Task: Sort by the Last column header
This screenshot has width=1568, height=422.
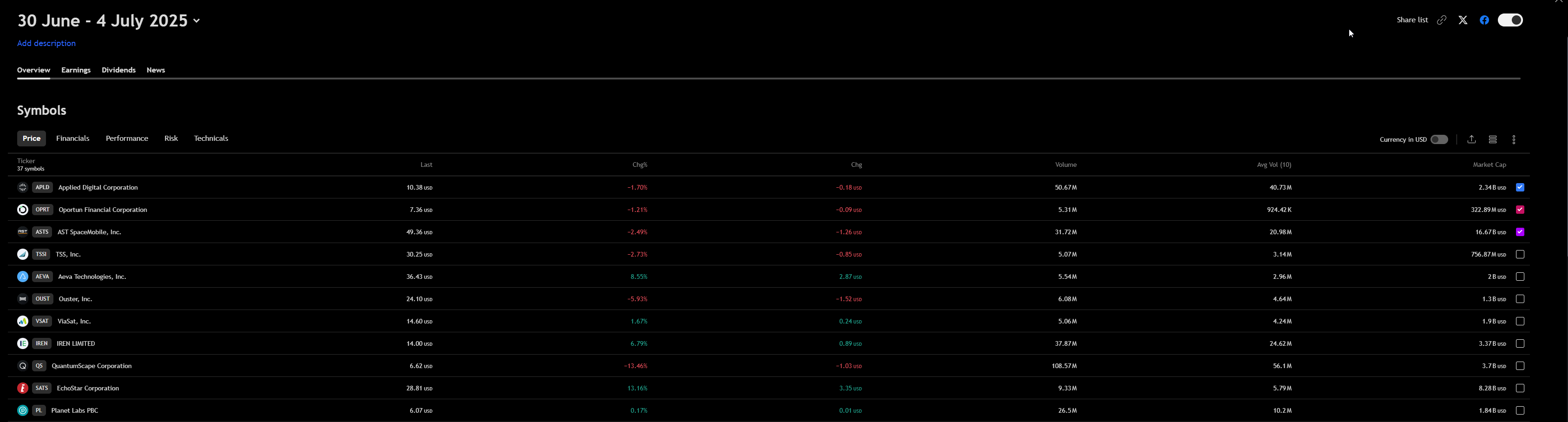Action: (x=426, y=165)
